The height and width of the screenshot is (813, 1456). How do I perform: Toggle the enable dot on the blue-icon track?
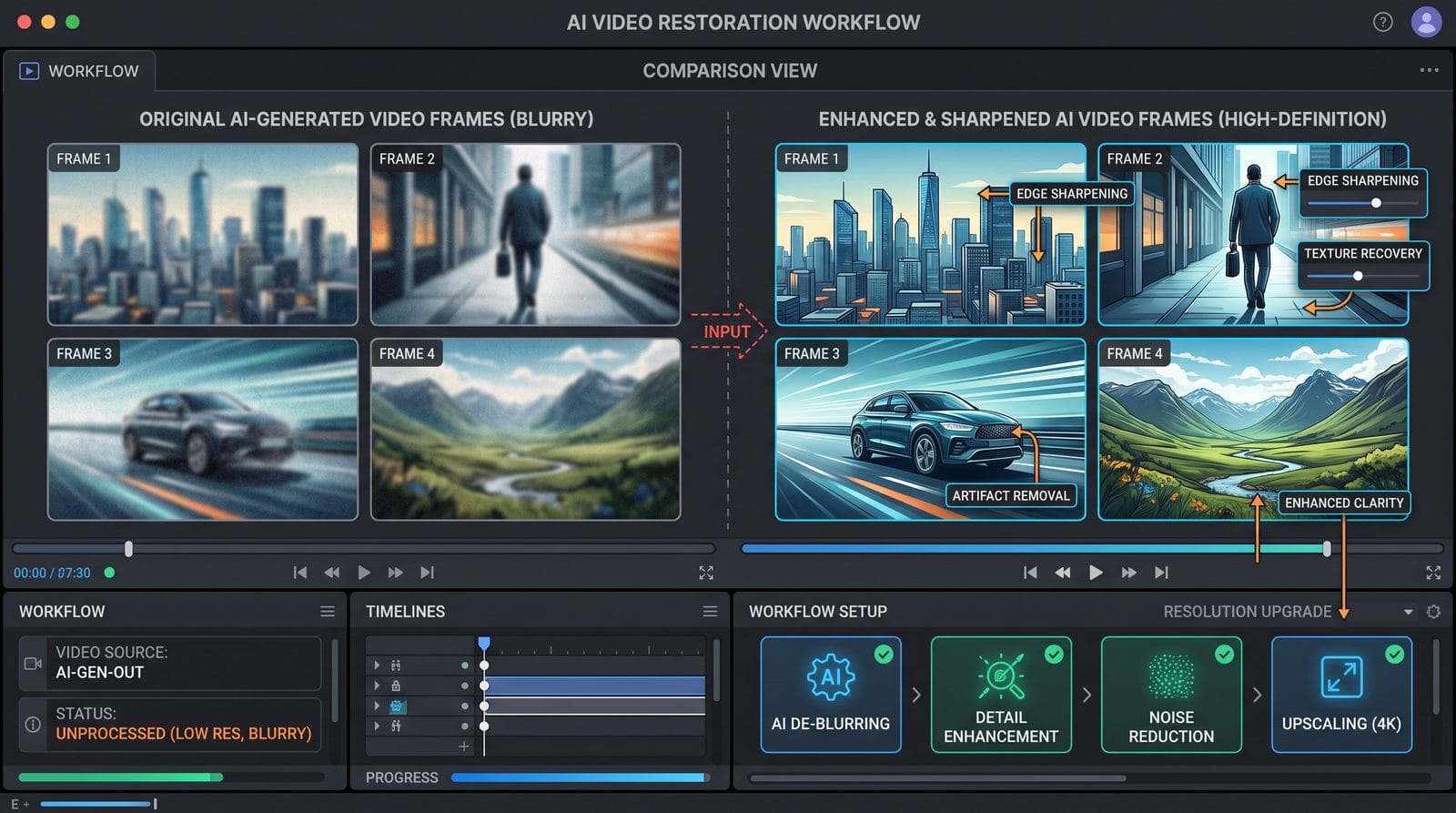tap(465, 706)
